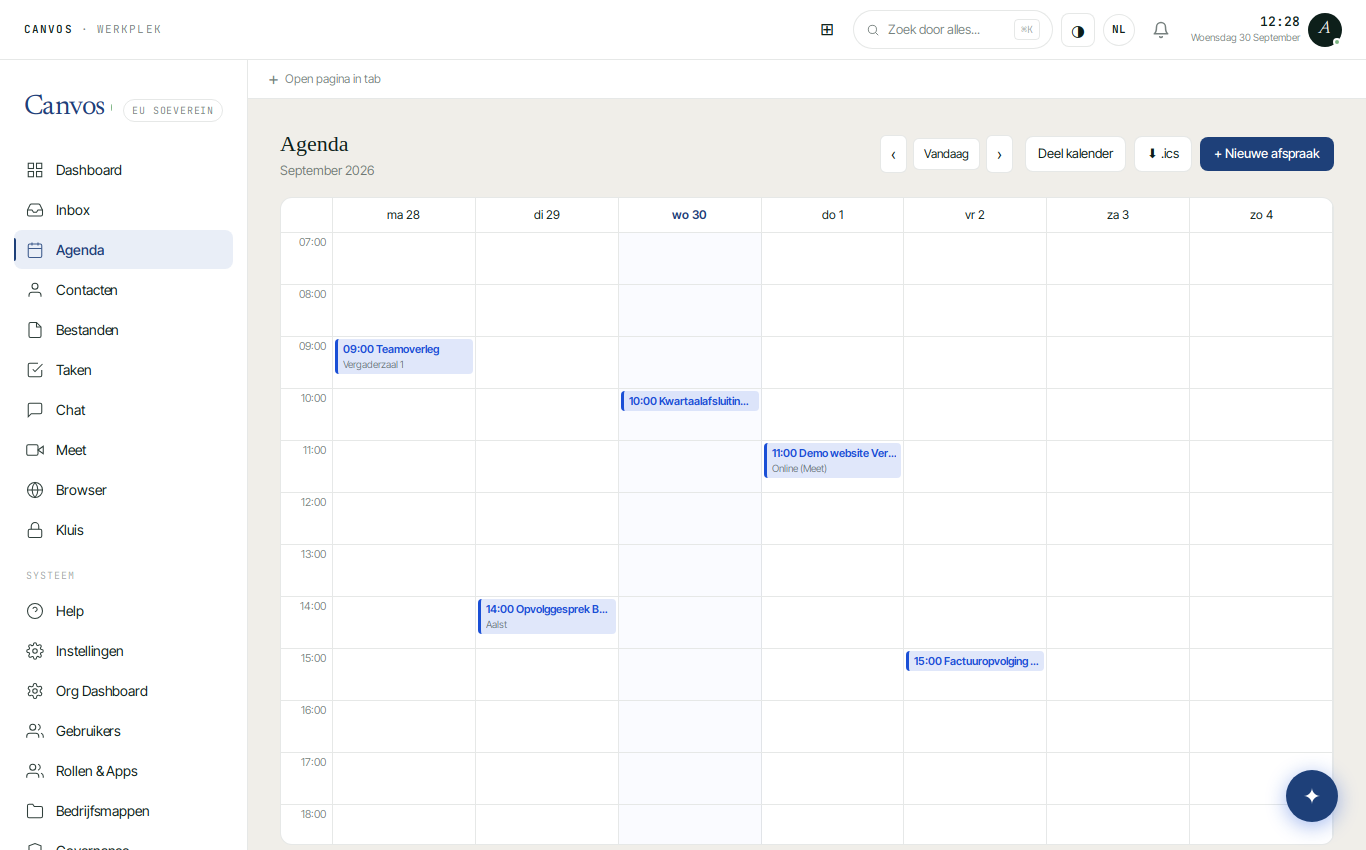Open the 11:00 Demo website event
Image resolution: width=1366 pixels, height=850 pixels.
click(x=832, y=460)
